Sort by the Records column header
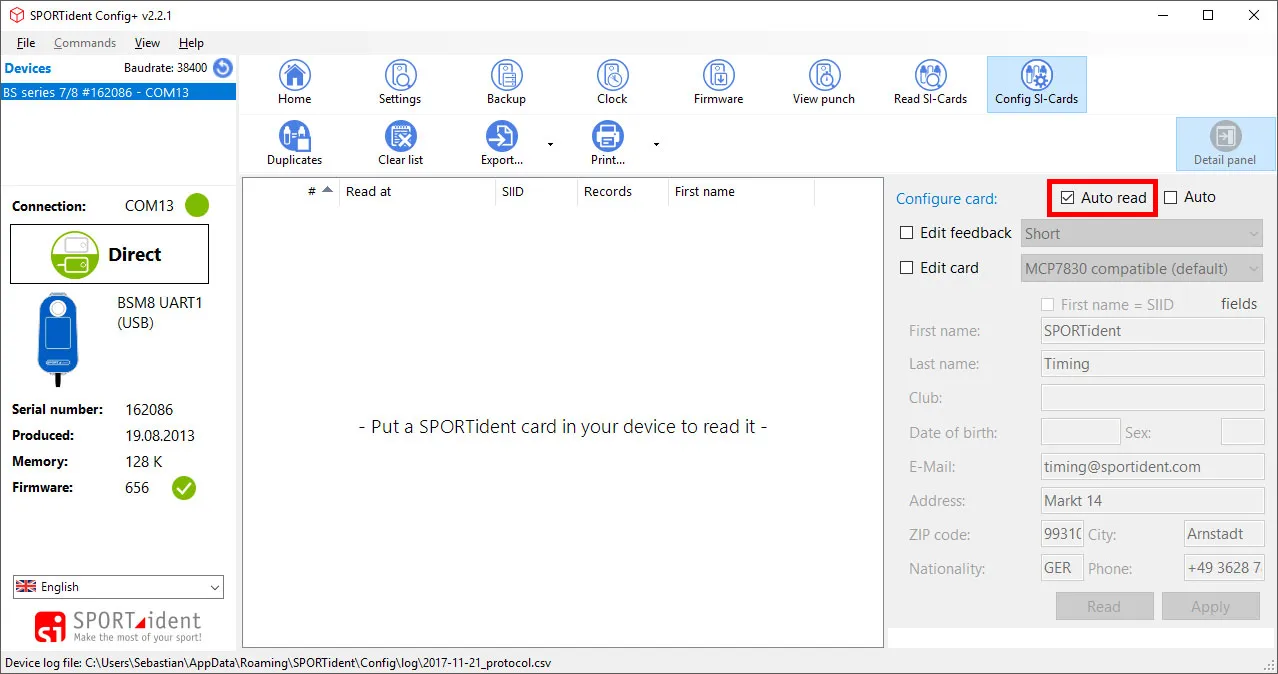The image size is (1278, 674). [622, 191]
